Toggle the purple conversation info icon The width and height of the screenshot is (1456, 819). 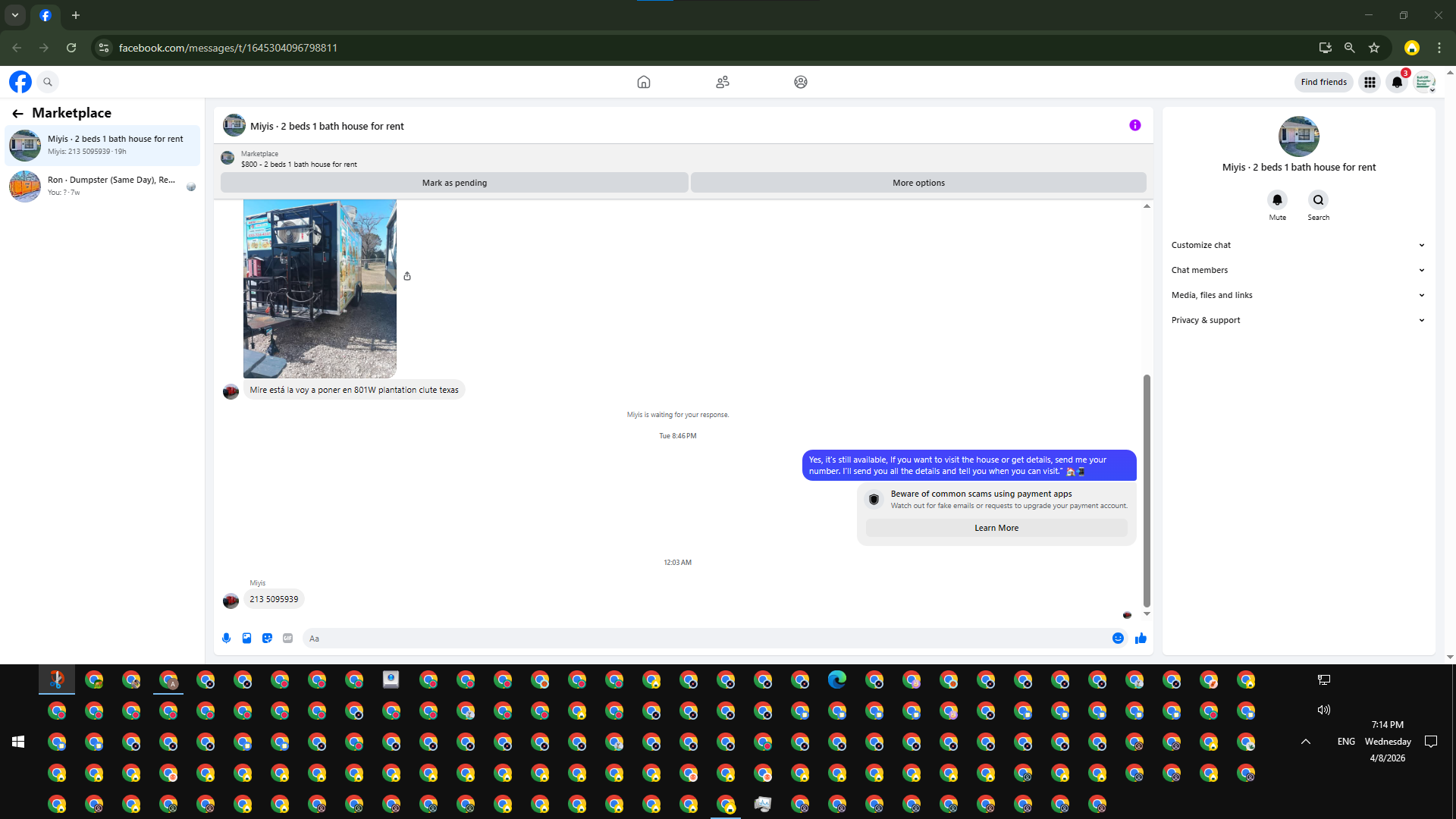click(1134, 125)
